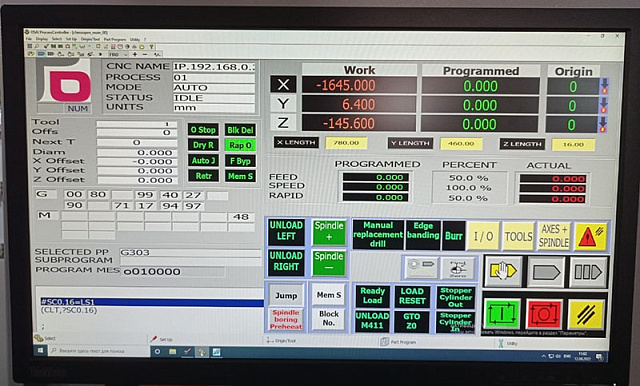Select the manual hand-jog mode icon
This screenshot has width=640, height=386.
(503, 271)
